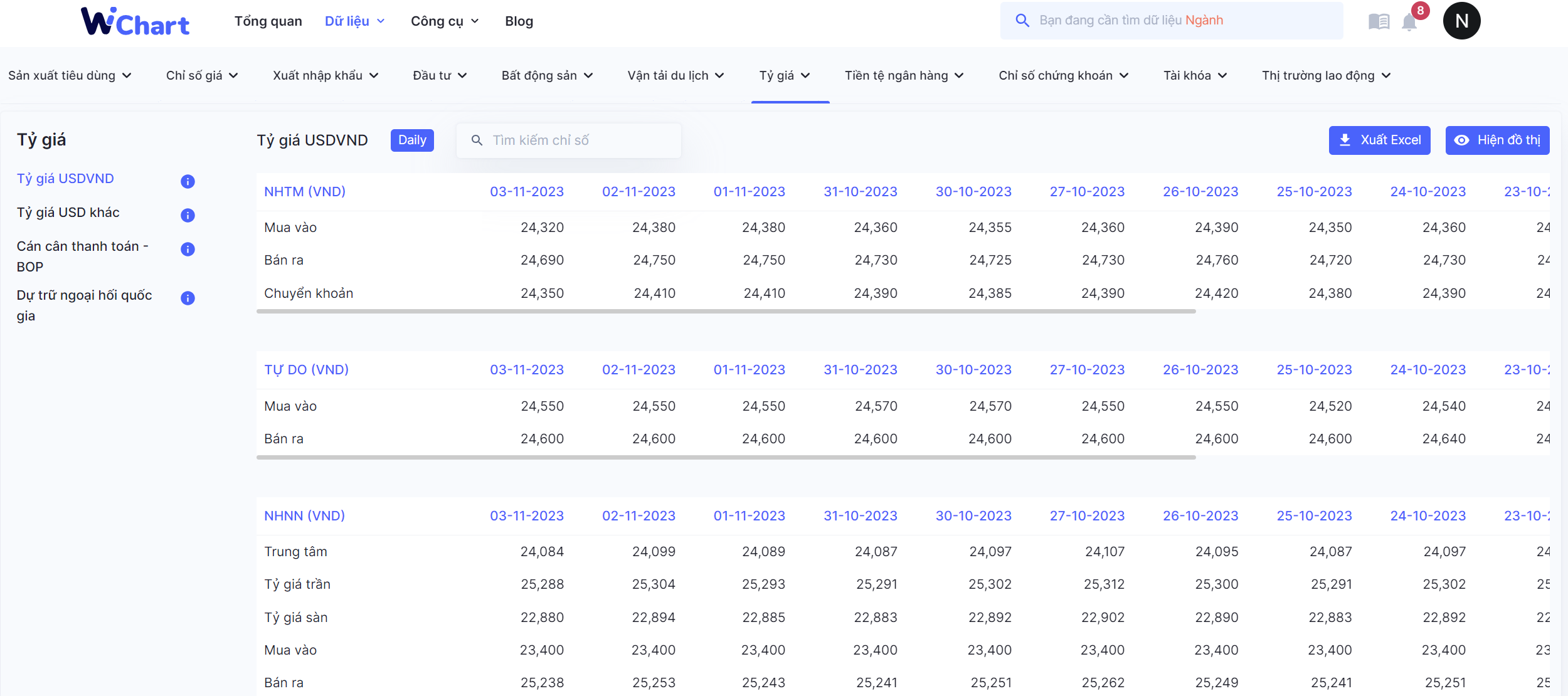
Task: Click 31-10-2023 column header in TỰ DO table
Action: point(860,370)
